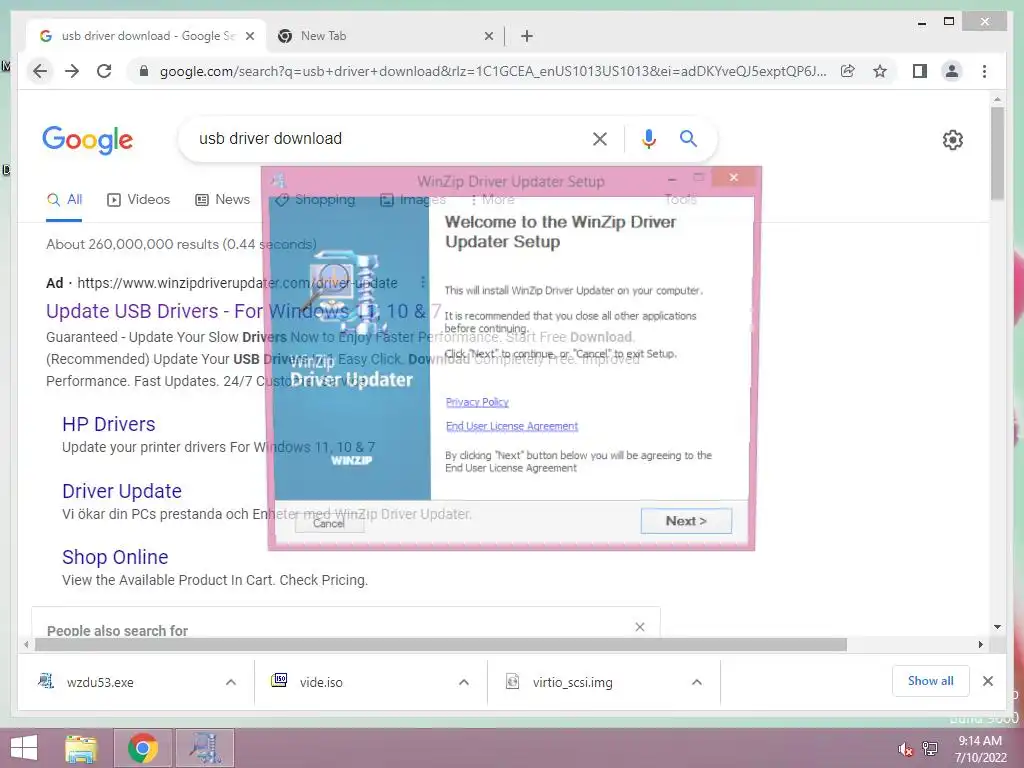Viewport: 1024px width, 768px height.
Task: Go back using Chrome's back arrow
Action: coord(40,71)
